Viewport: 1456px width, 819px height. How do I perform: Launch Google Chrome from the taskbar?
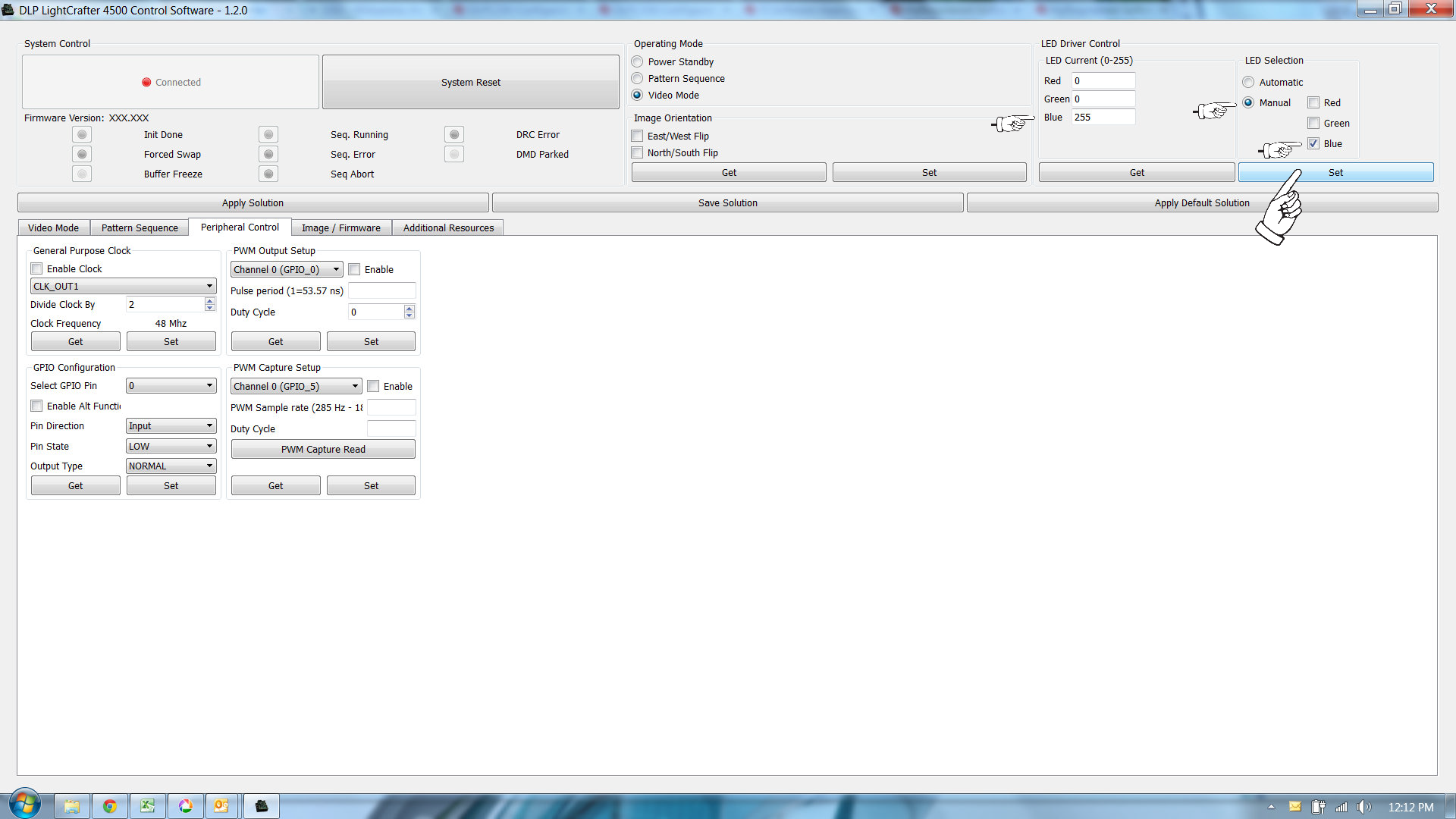(x=110, y=805)
